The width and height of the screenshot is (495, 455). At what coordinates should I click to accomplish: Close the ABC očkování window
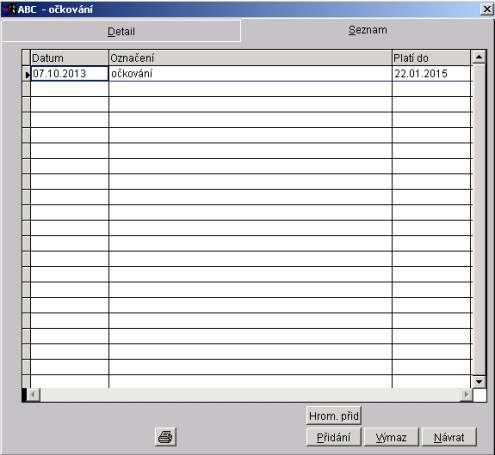pyautogui.click(x=487, y=9)
